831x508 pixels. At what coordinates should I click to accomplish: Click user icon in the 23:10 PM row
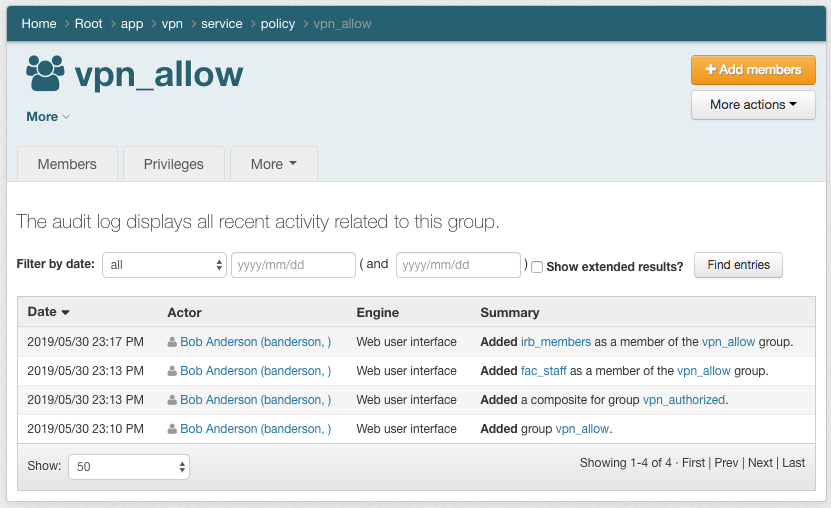coord(173,429)
